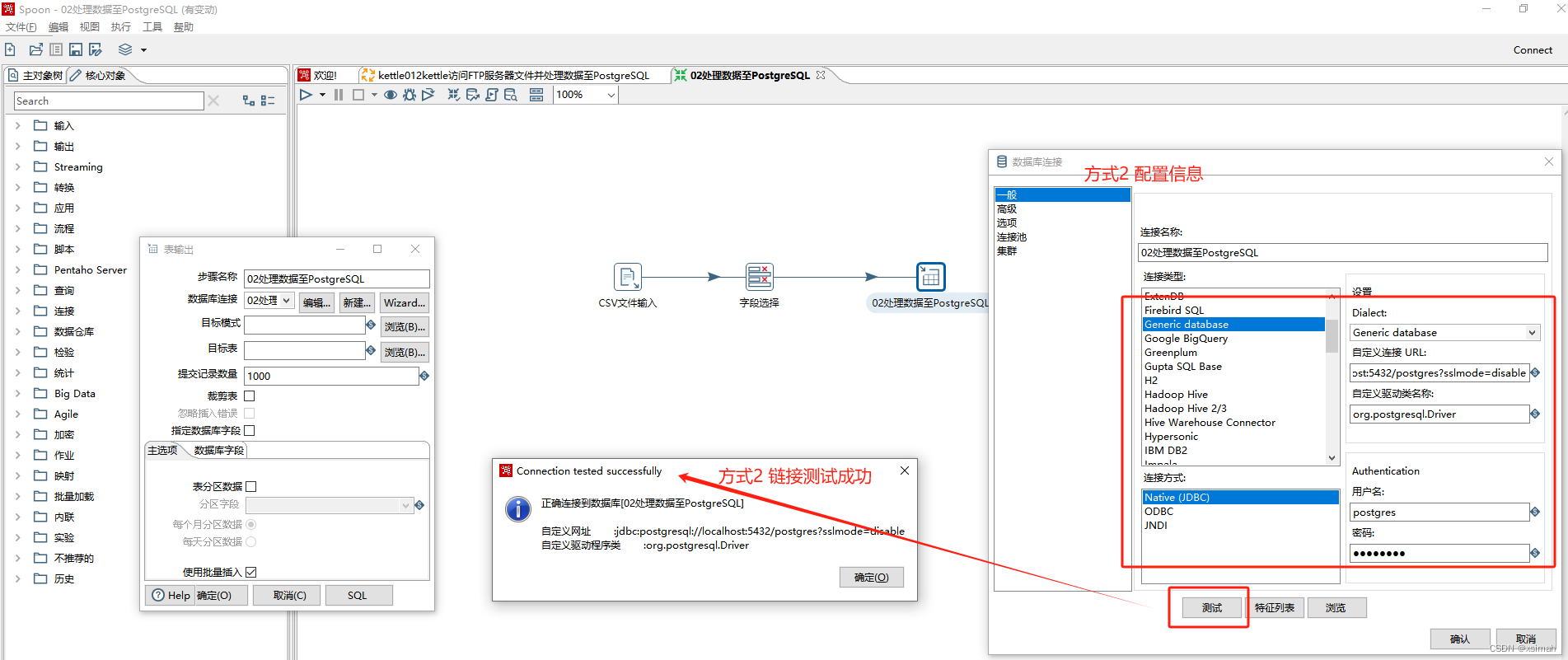The height and width of the screenshot is (660, 1568).
Task: Create a new file from the toolbar
Action: 11,49
